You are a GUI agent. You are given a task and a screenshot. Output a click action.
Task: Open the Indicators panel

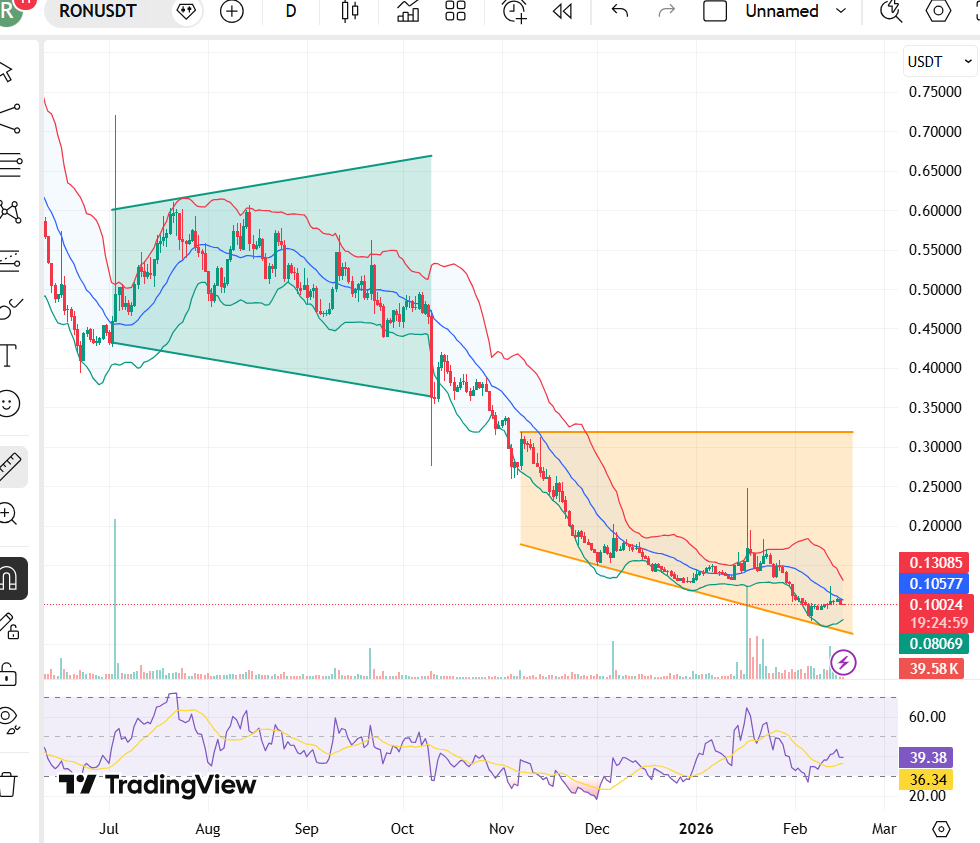coord(408,12)
